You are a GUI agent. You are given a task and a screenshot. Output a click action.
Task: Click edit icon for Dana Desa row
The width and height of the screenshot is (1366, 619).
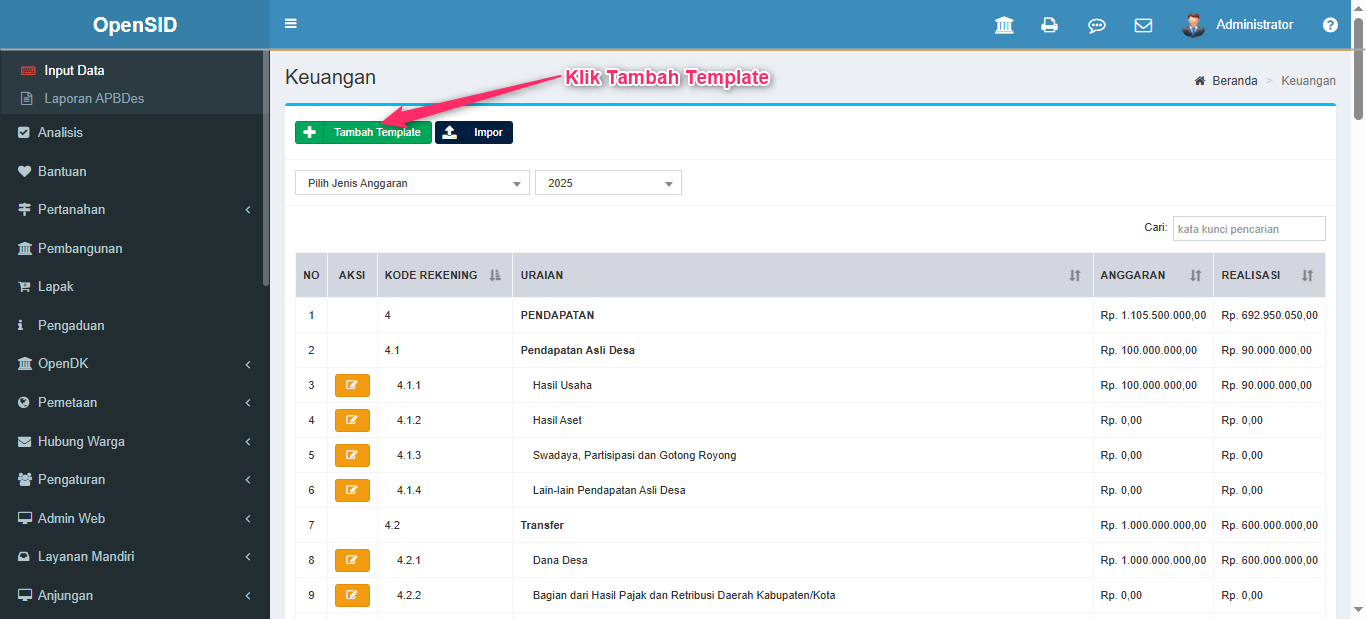(352, 560)
